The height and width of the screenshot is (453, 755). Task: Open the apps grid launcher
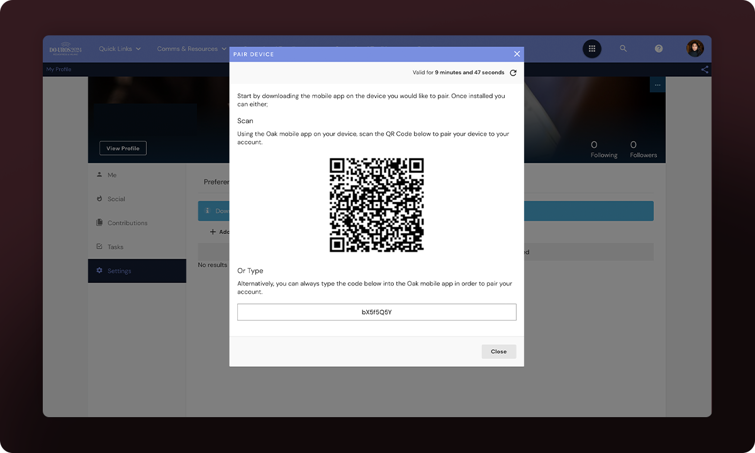pos(592,48)
